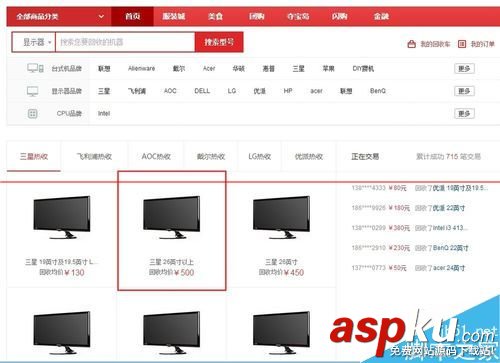500x363 pixels.
Task: Switch to the 三星热收 tab
Action: point(34,156)
